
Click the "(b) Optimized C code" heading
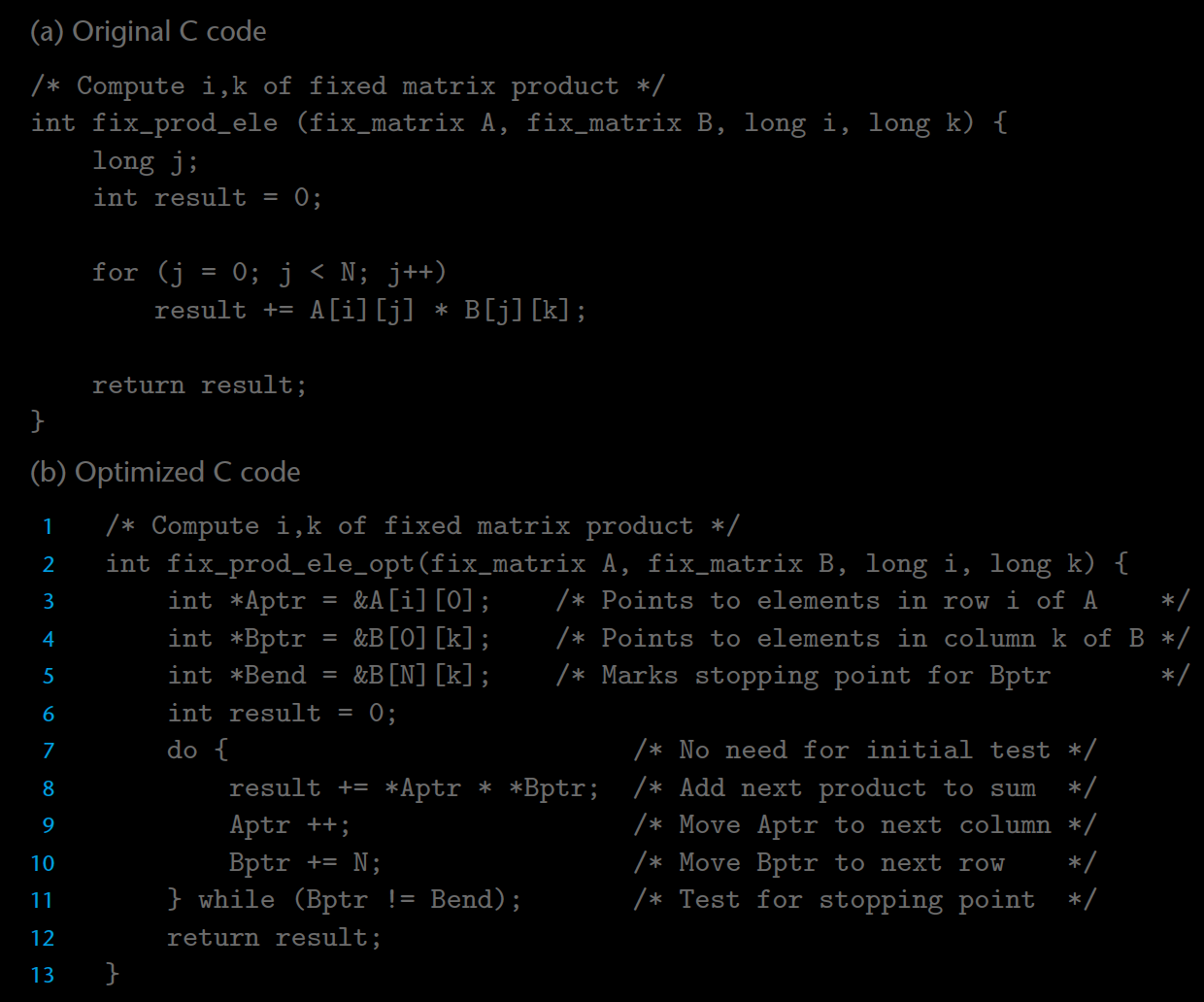pos(165,473)
